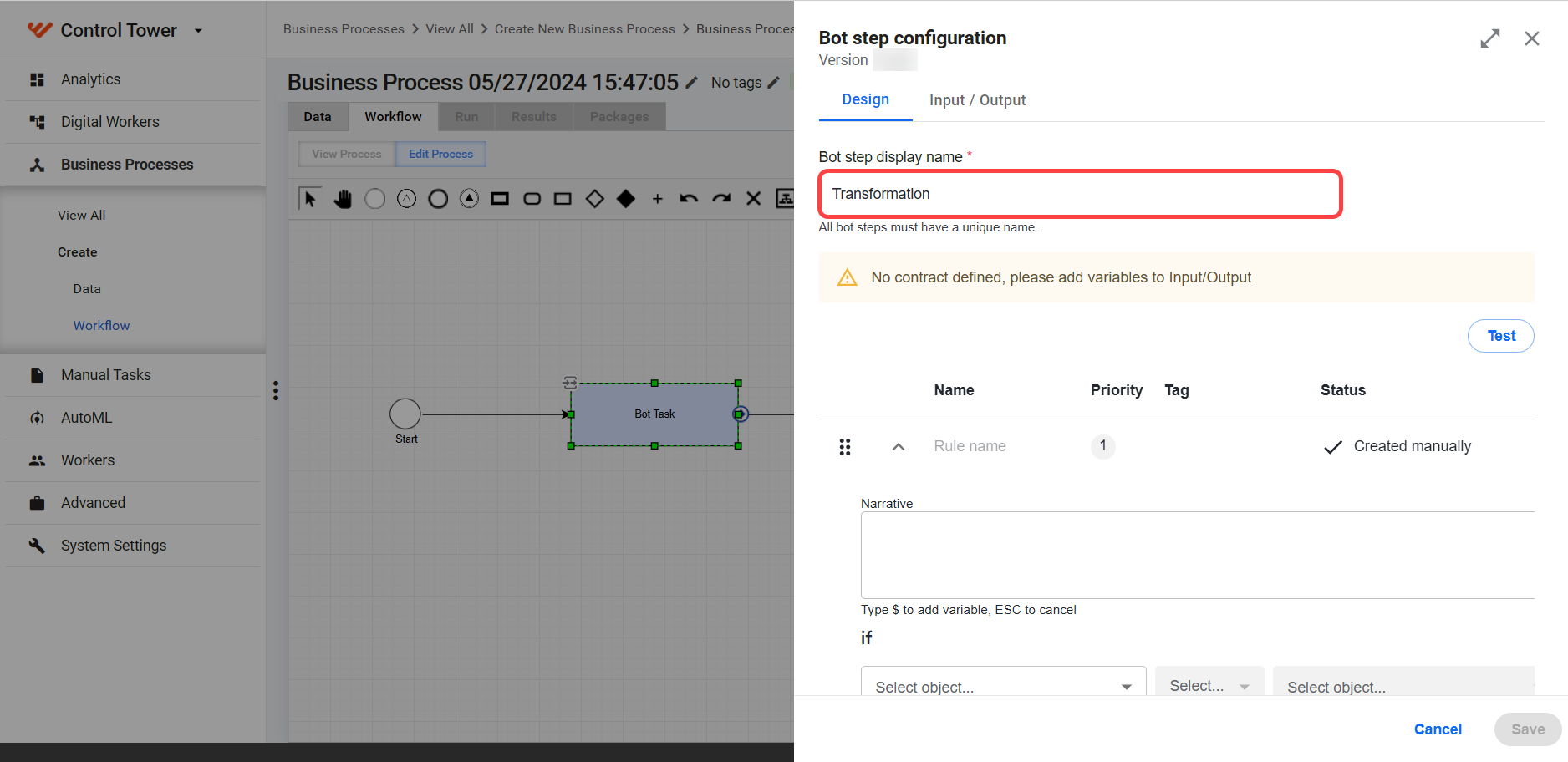Viewport: 1568px width, 762px height.
Task: Undo the last workflow edit
Action: tap(689, 199)
